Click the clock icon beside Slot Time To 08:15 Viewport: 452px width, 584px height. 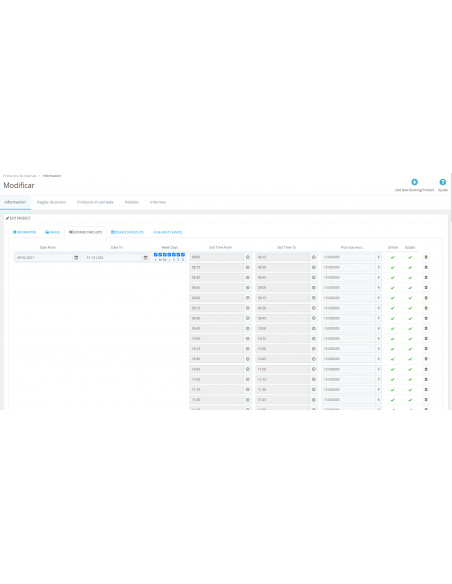[x=314, y=257]
